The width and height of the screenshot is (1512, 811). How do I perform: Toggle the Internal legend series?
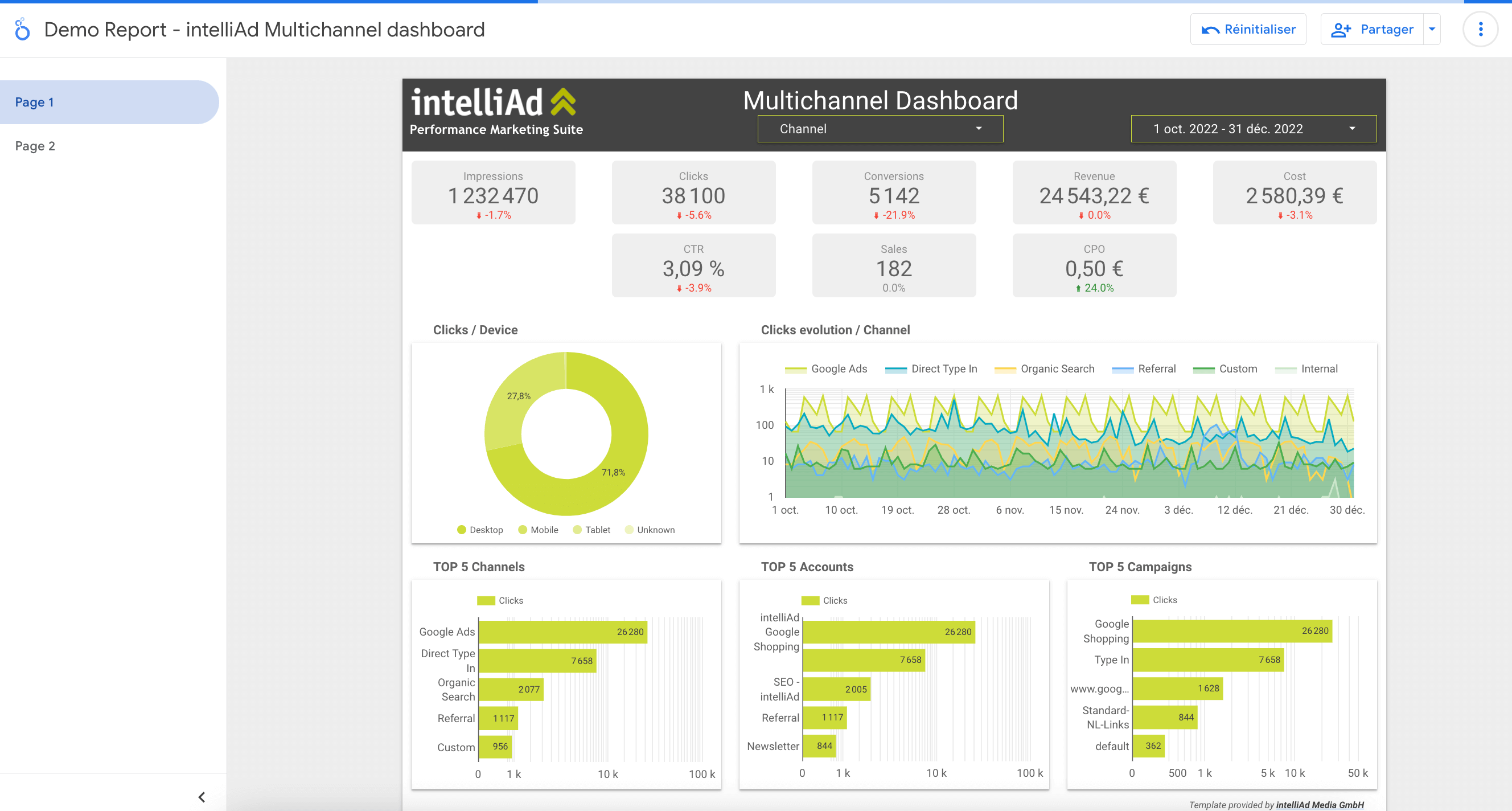click(1306, 369)
